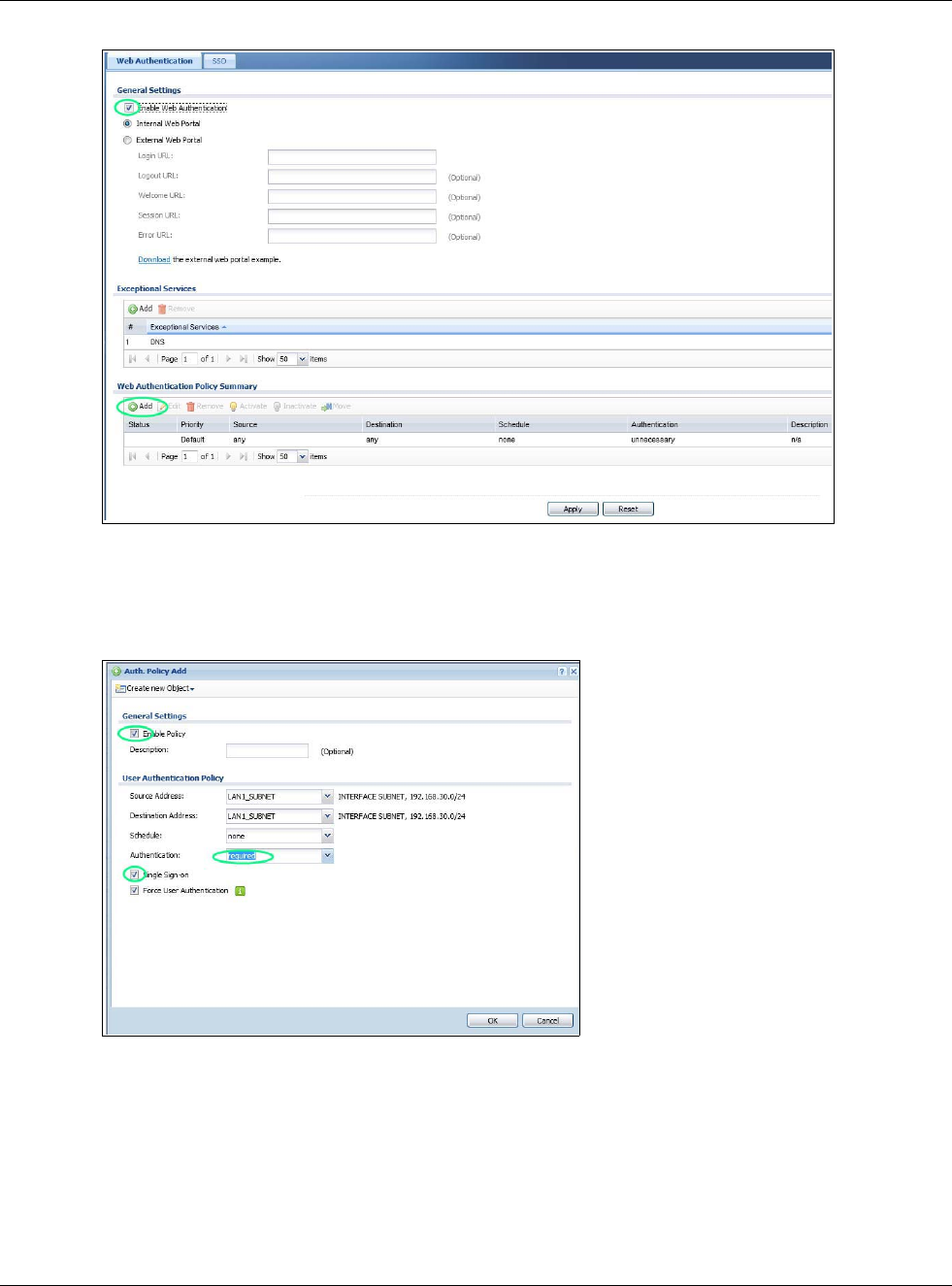The width and height of the screenshot is (952, 1286).
Task: Click the green info icon beside Force User Authentication
Action: click(x=241, y=891)
